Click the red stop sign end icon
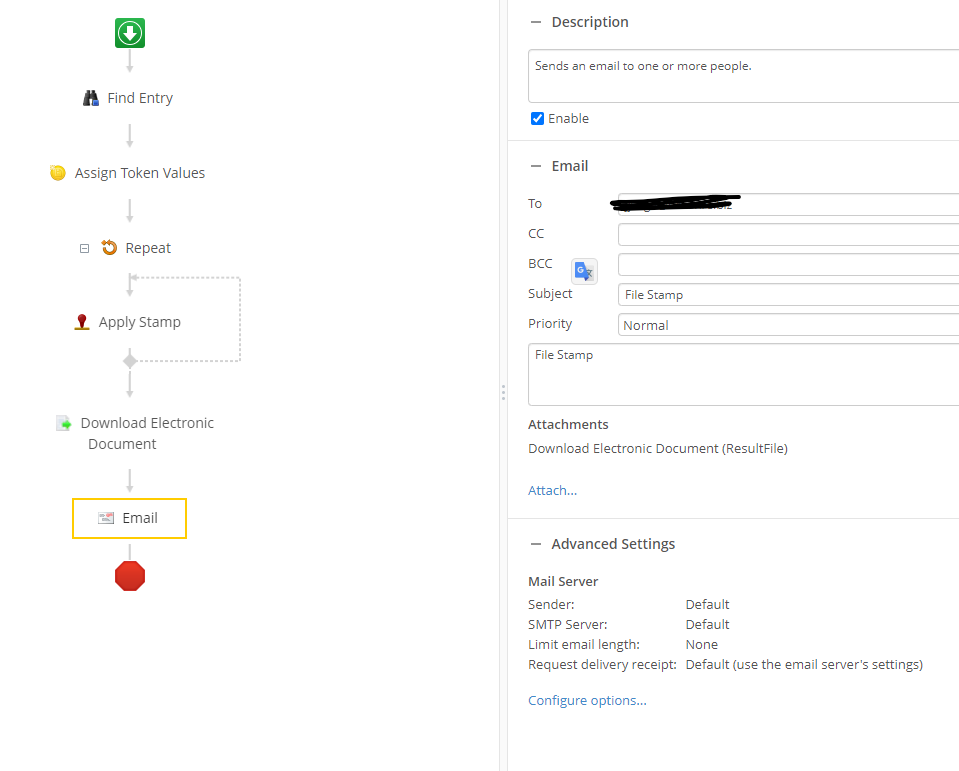The height and width of the screenshot is (771, 959). tap(130, 576)
